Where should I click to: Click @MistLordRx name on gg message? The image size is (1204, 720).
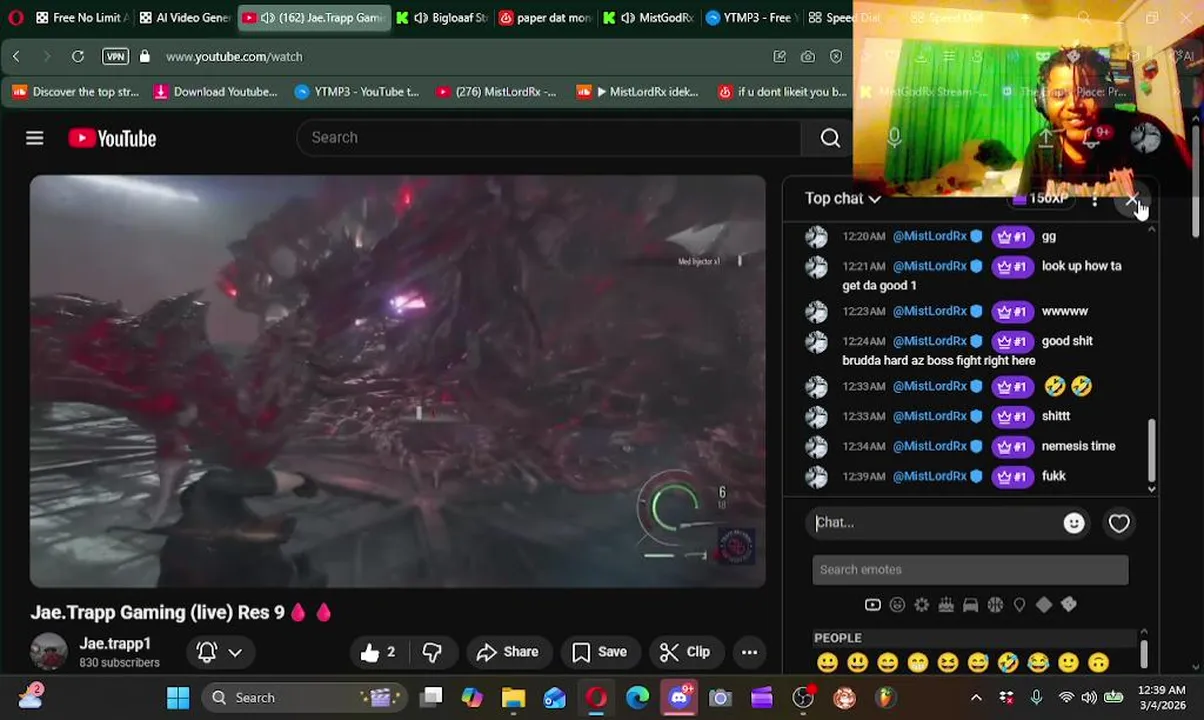(930, 237)
